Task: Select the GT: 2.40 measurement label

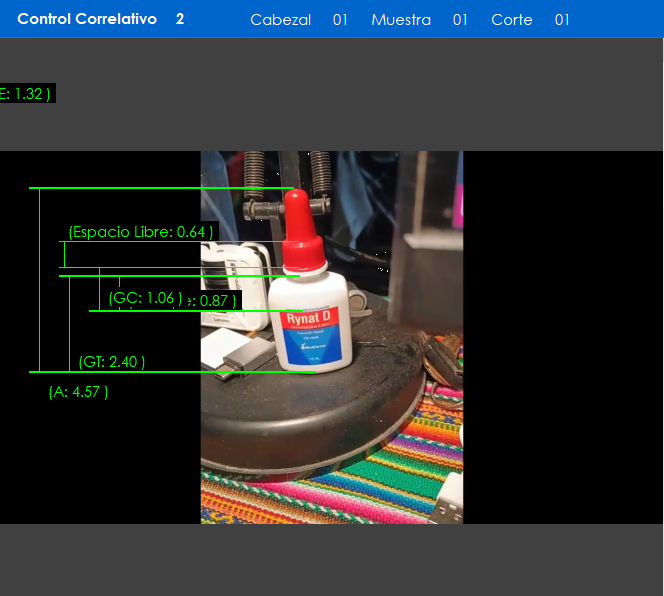Action: pos(112,362)
